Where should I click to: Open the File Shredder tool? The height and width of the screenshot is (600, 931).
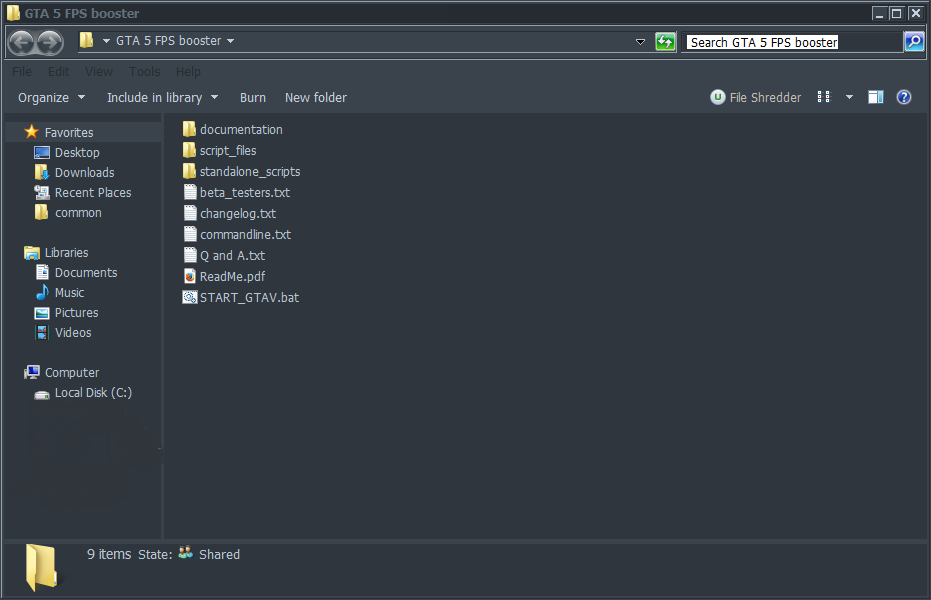[755, 97]
